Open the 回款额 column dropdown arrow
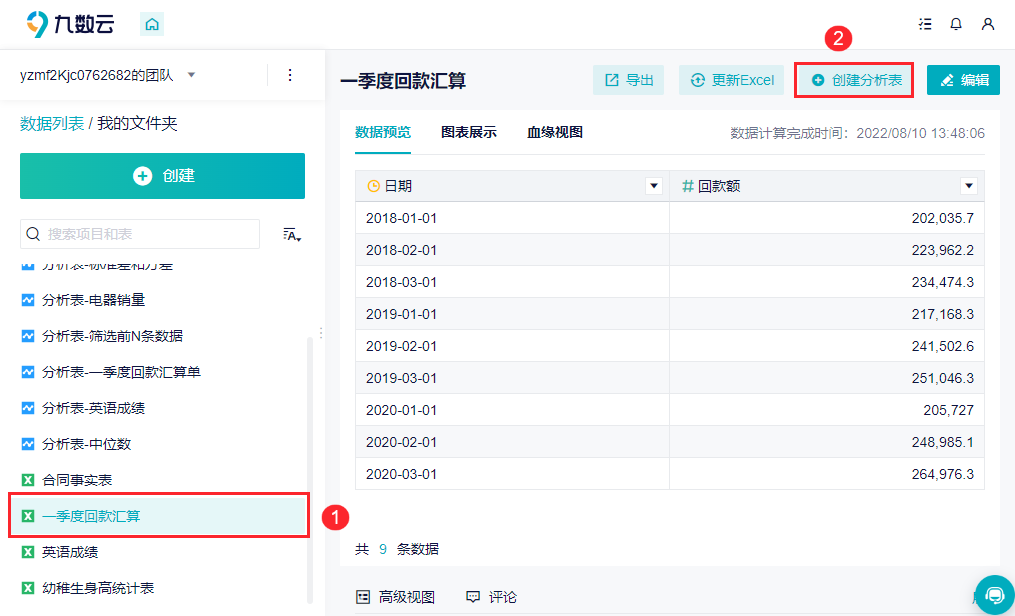The width and height of the screenshot is (1015, 616). point(968,186)
